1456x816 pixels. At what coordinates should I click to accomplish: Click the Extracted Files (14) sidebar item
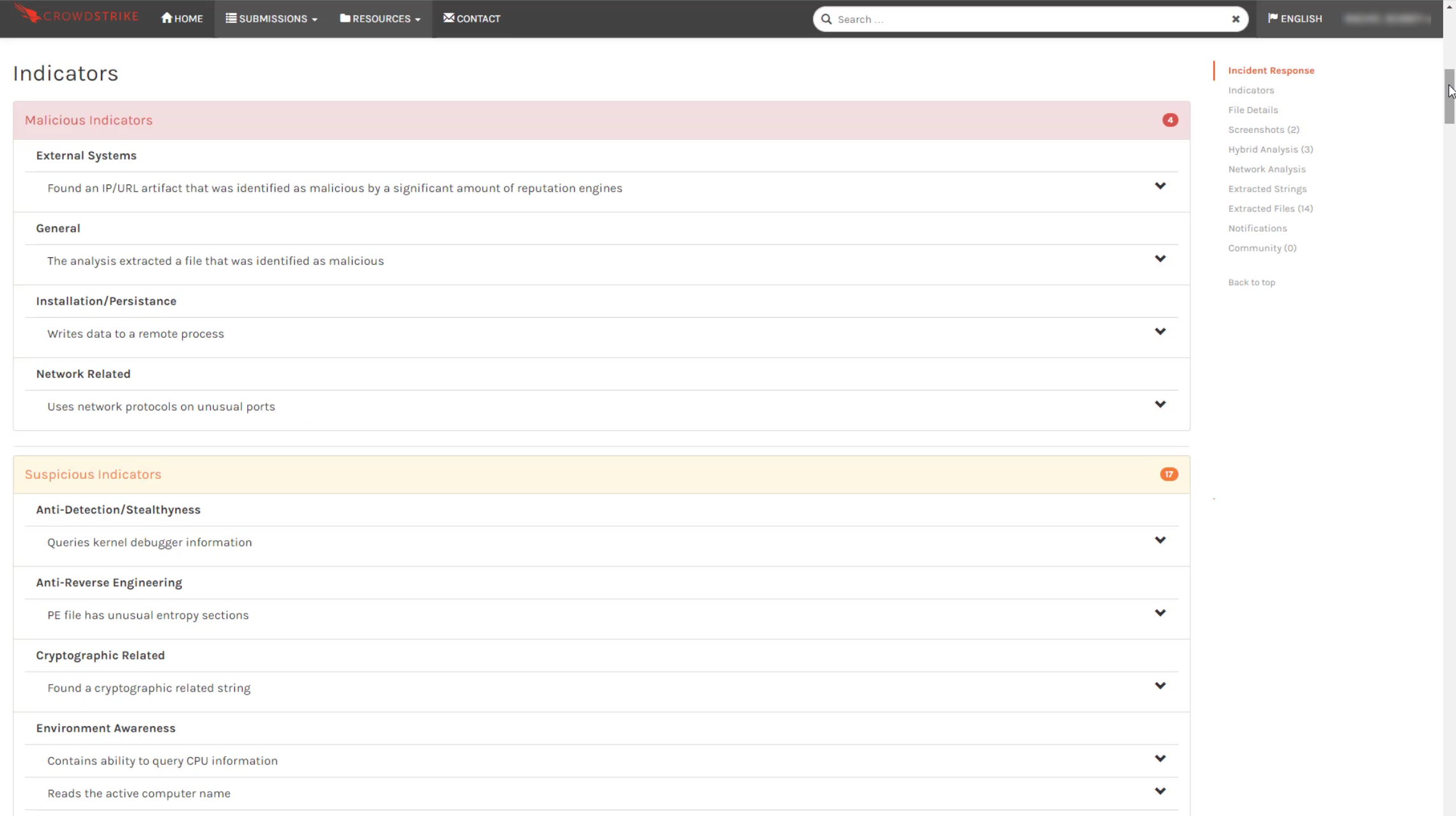click(x=1270, y=208)
